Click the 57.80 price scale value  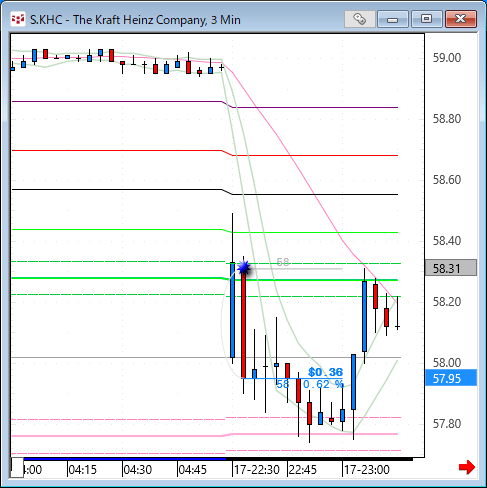[447, 424]
